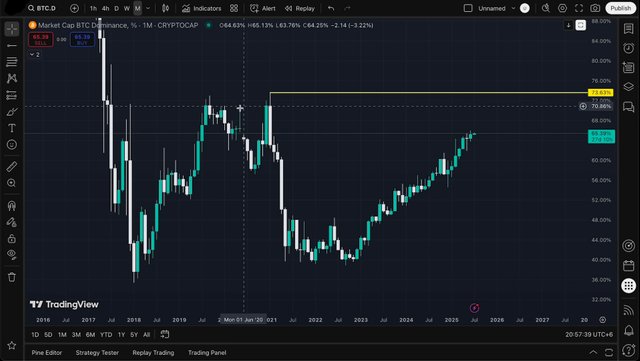Select the brush drawing tool

point(12,111)
